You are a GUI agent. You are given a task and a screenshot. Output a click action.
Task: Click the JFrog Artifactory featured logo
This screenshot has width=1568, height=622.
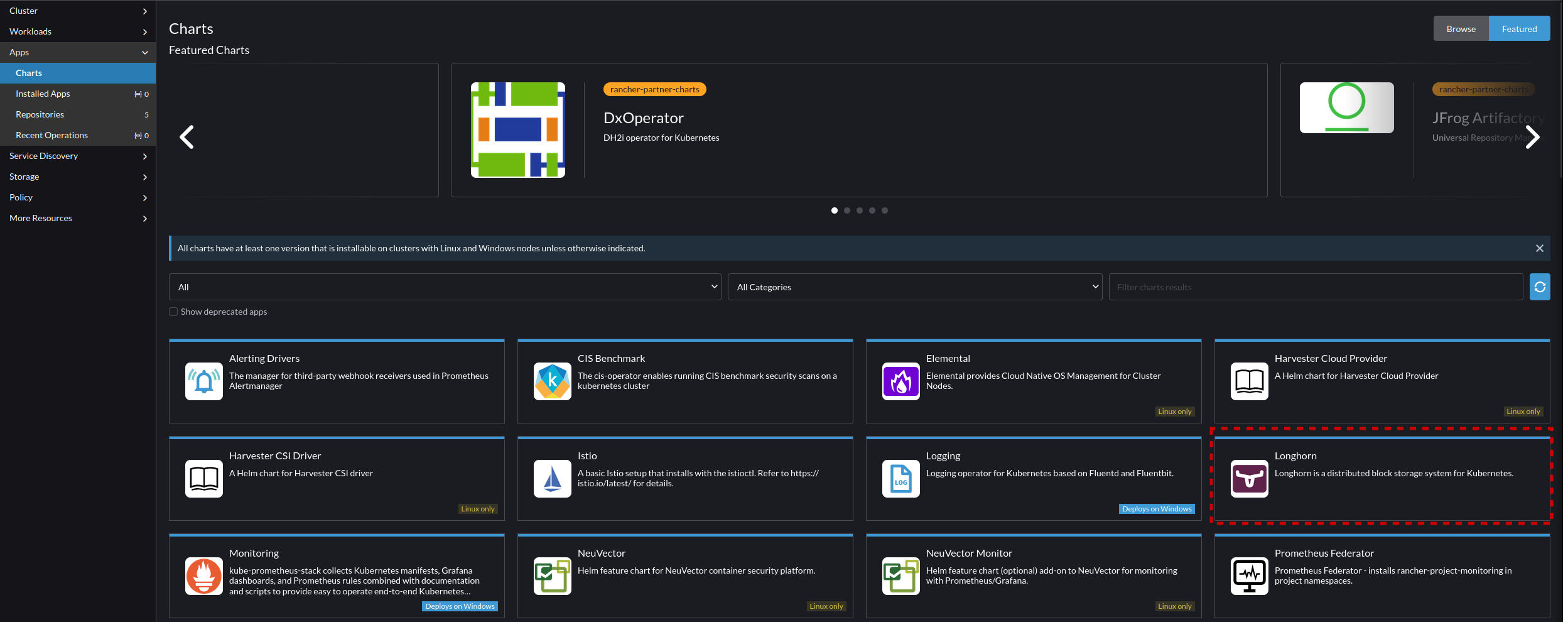1347,107
